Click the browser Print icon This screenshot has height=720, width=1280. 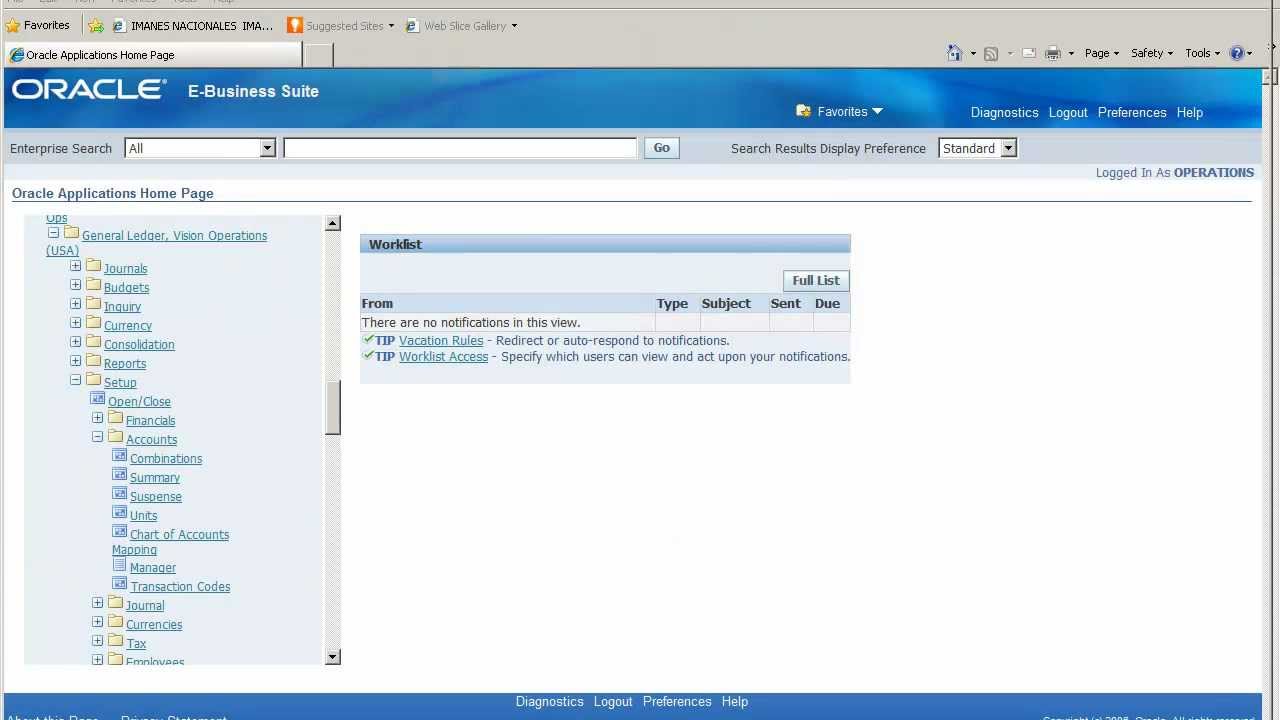(1052, 53)
